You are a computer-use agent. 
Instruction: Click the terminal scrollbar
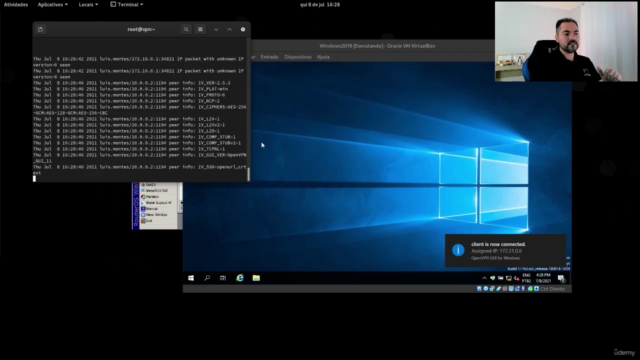pos(248,173)
